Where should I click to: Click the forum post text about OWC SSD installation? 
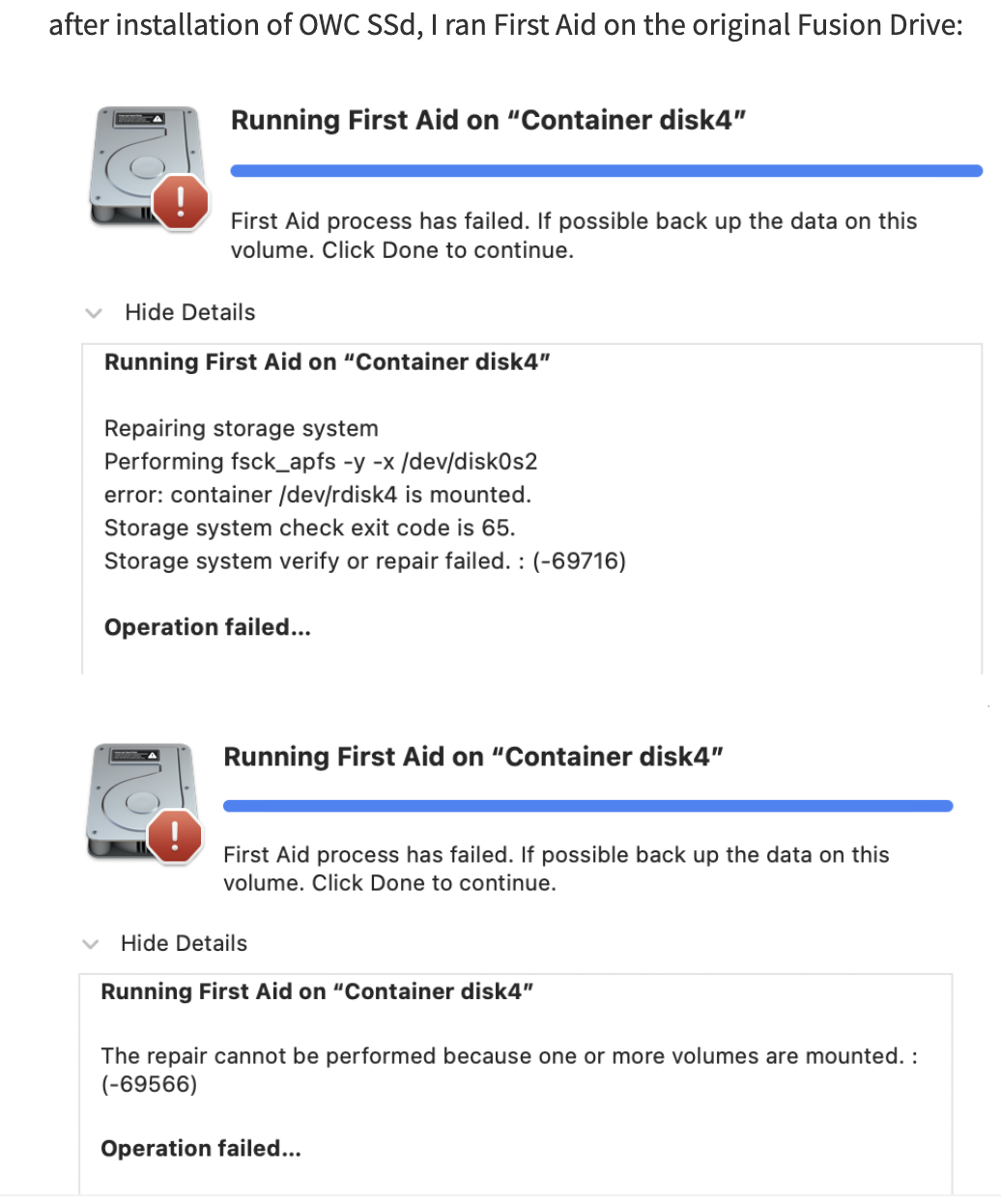505,25
